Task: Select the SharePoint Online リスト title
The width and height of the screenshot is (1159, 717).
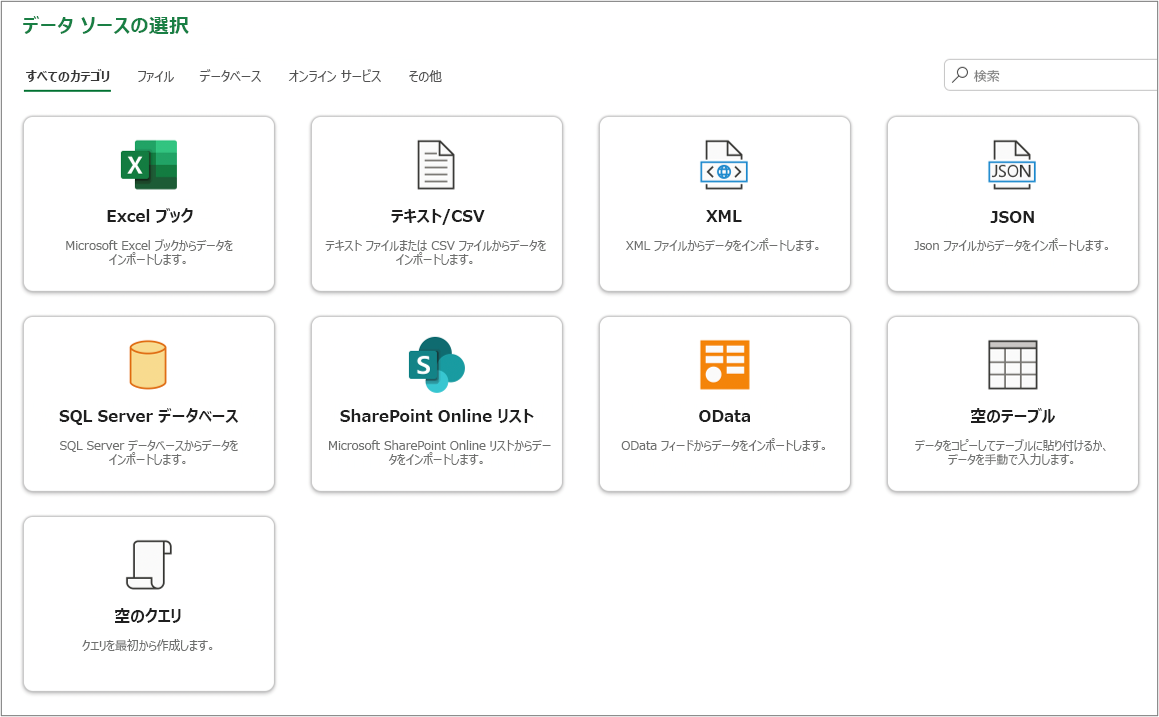Action: click(x=437, y=416)
